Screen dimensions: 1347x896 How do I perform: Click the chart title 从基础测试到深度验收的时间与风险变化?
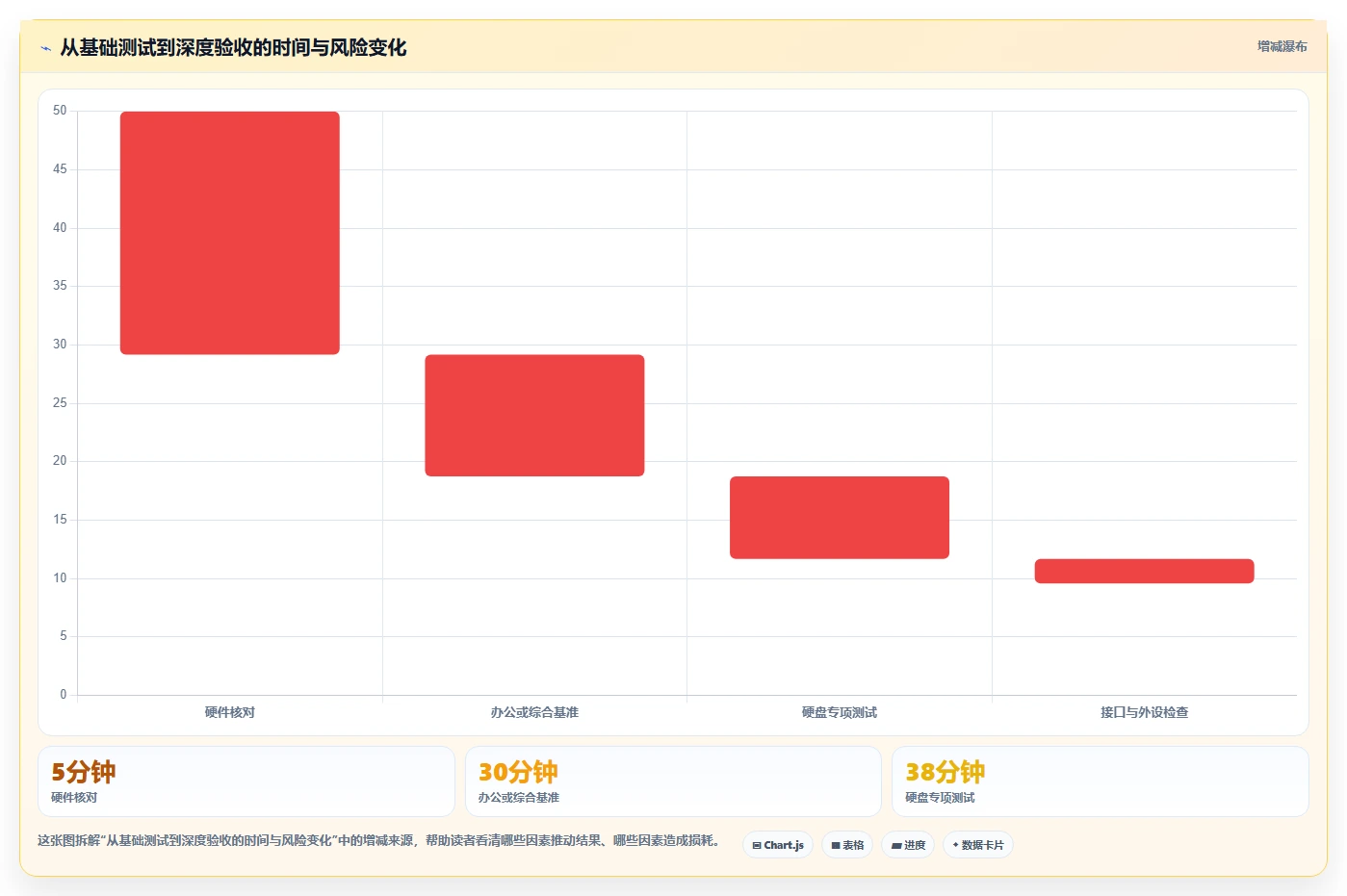pos(233,47)
